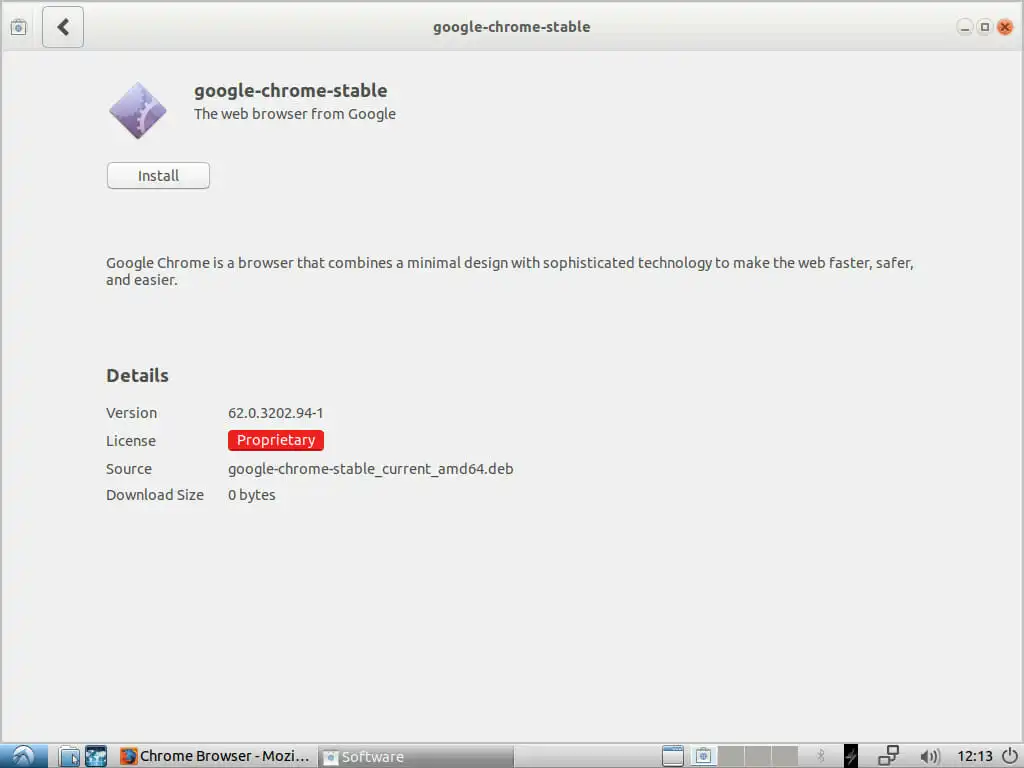Click the show desktop window icon in tray
1024x768 pixels.
(x=673, y=756)
